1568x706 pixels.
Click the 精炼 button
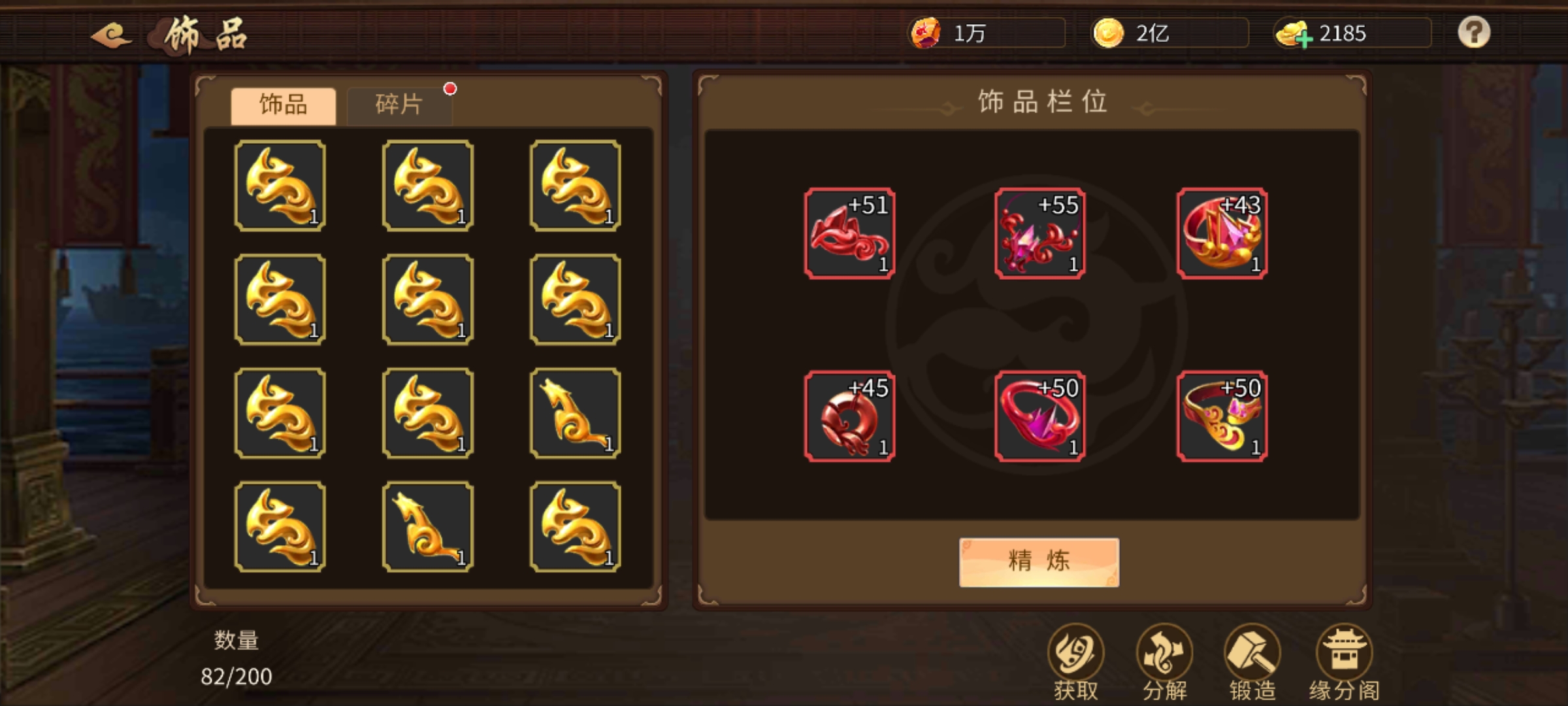click(1039, 562)
